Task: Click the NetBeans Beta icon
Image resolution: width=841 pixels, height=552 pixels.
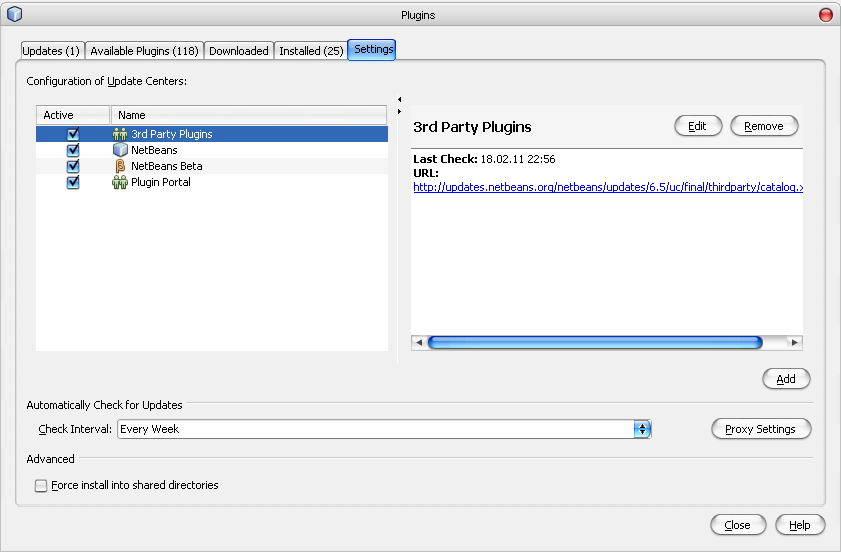Action: [x=120, y=166]
